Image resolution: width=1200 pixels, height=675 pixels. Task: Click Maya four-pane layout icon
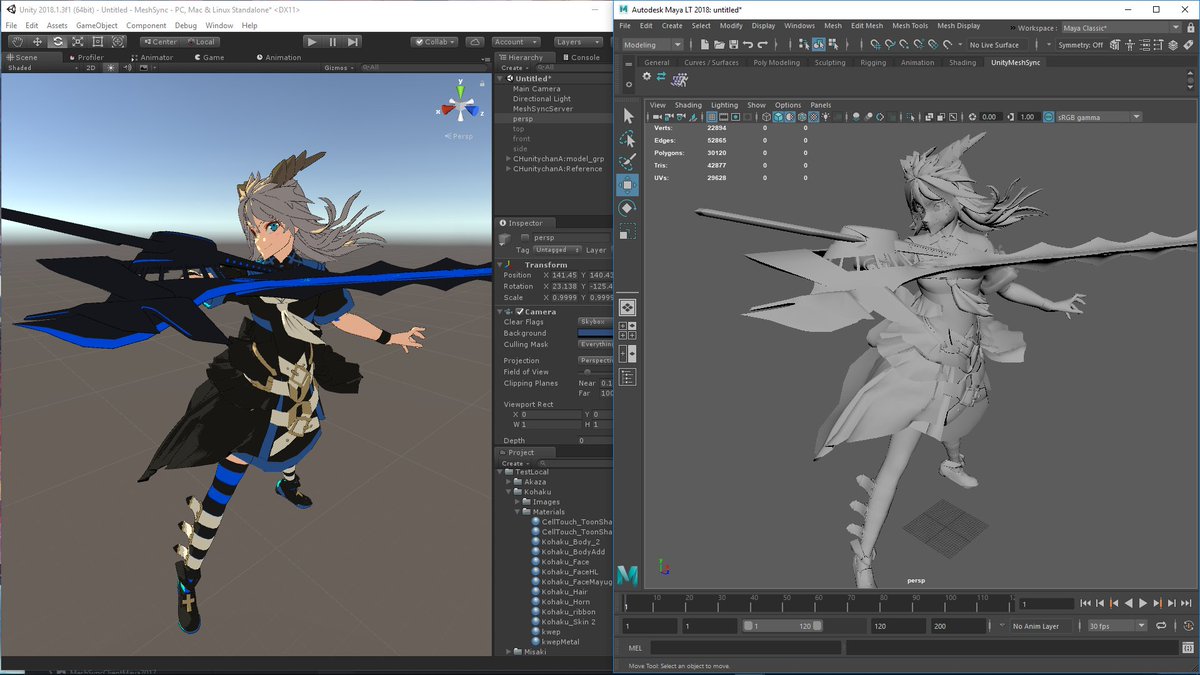click(x=627, y=331)
